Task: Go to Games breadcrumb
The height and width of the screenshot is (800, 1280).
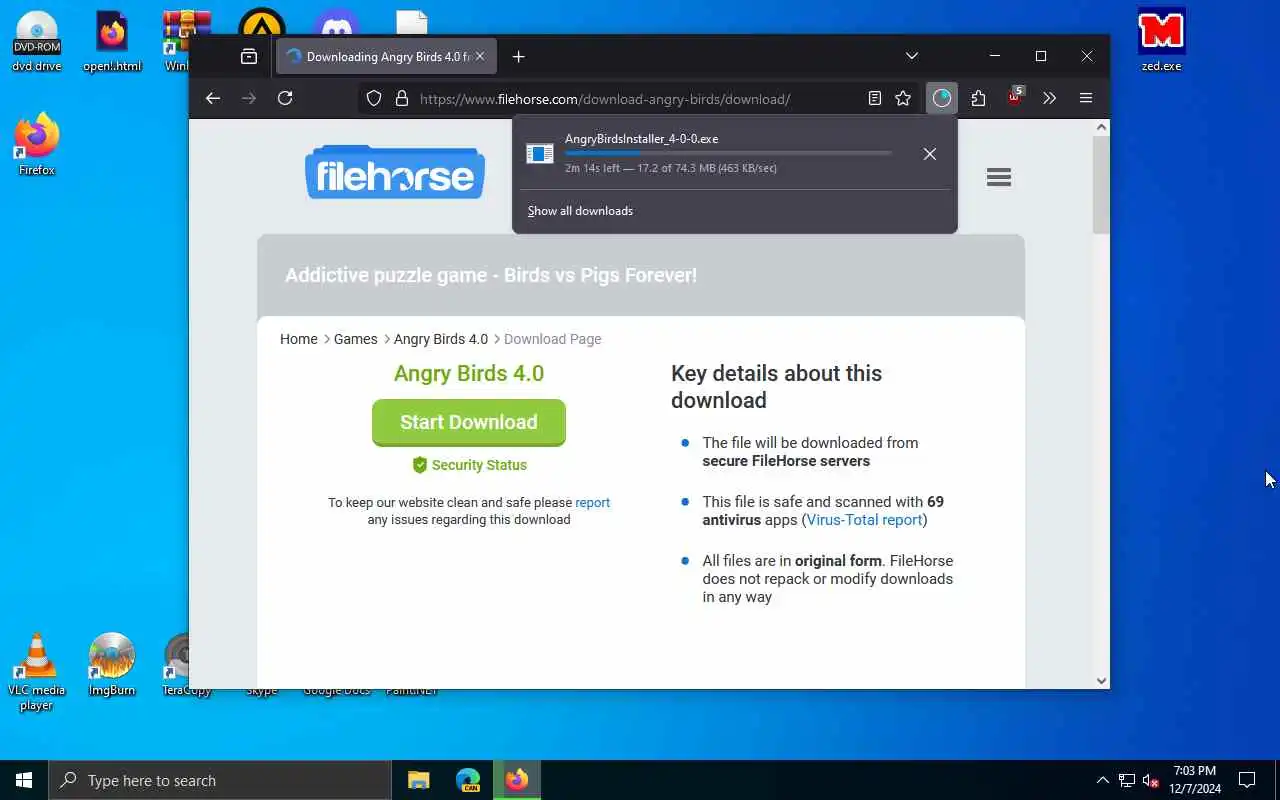Action: (x=355, y=339)
